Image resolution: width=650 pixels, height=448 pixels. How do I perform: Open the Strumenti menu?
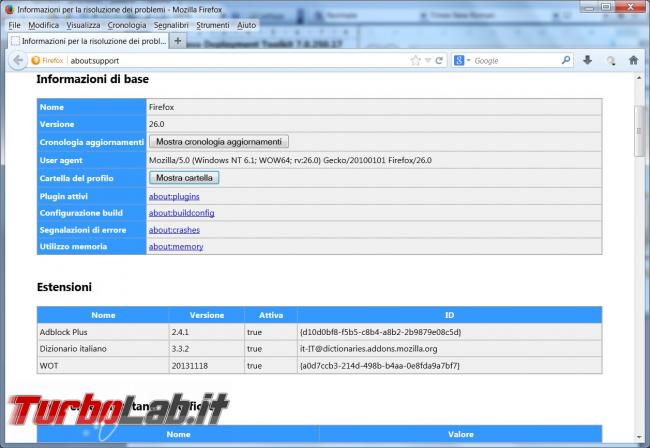213,25
